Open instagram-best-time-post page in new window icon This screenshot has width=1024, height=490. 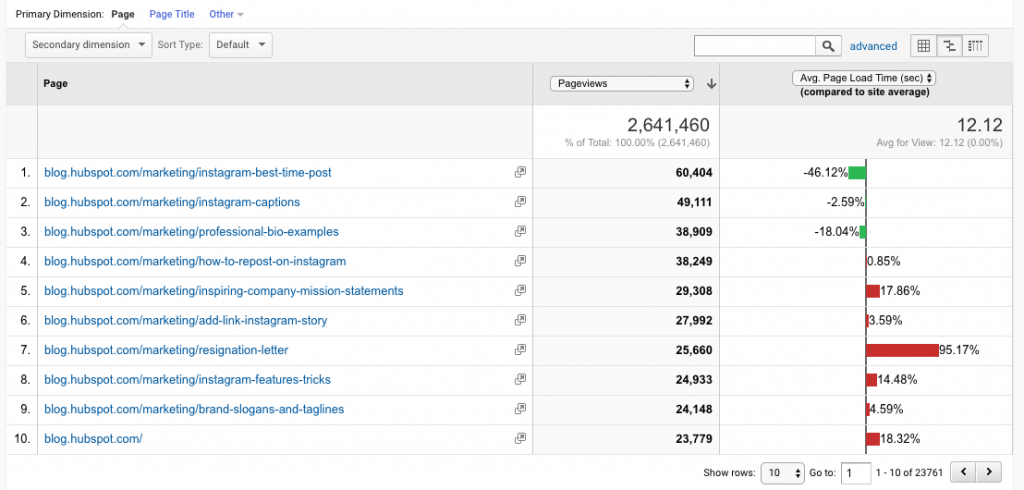click(520, 173)
